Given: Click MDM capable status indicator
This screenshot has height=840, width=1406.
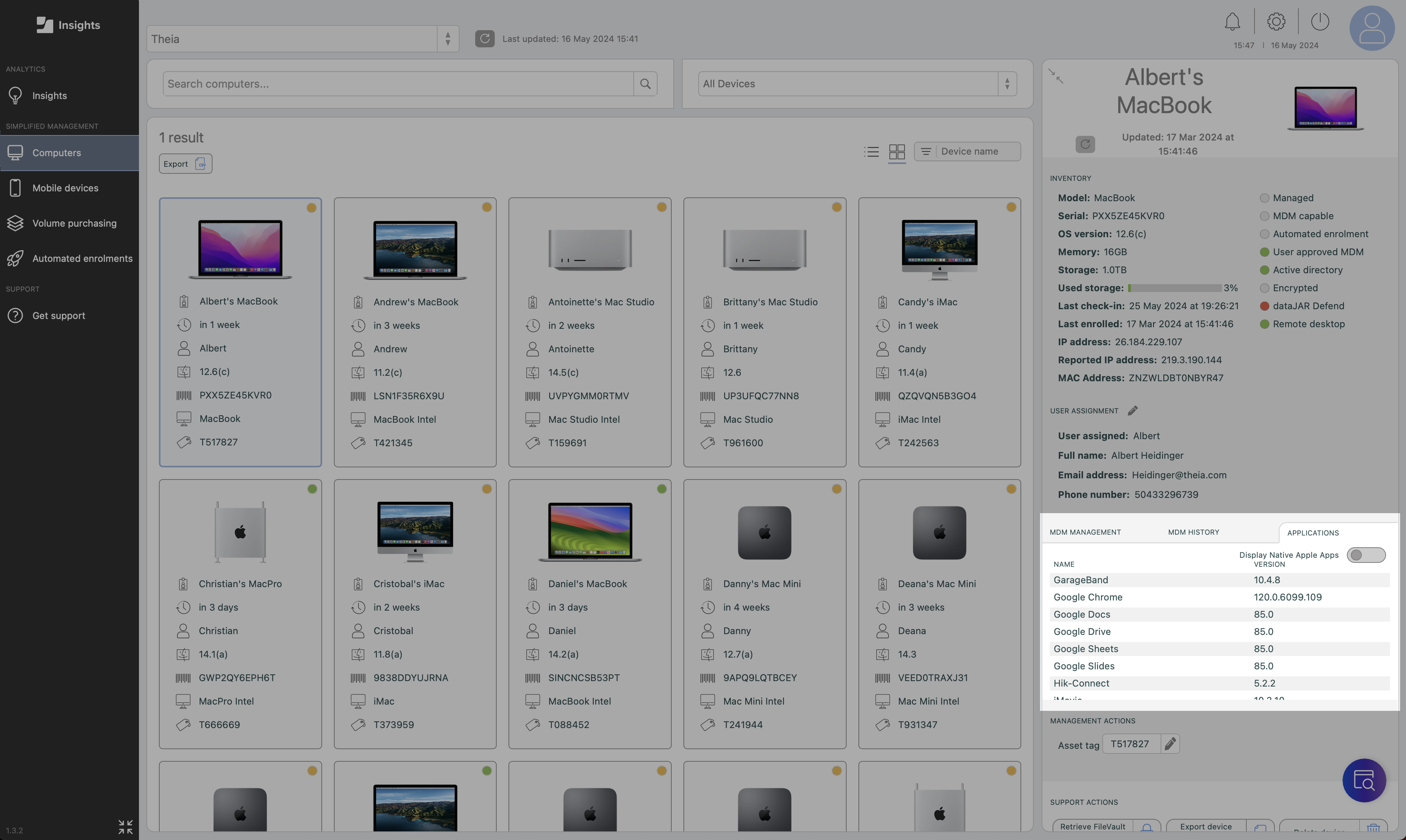Looking at the screenshot, I should point(1264,216).
